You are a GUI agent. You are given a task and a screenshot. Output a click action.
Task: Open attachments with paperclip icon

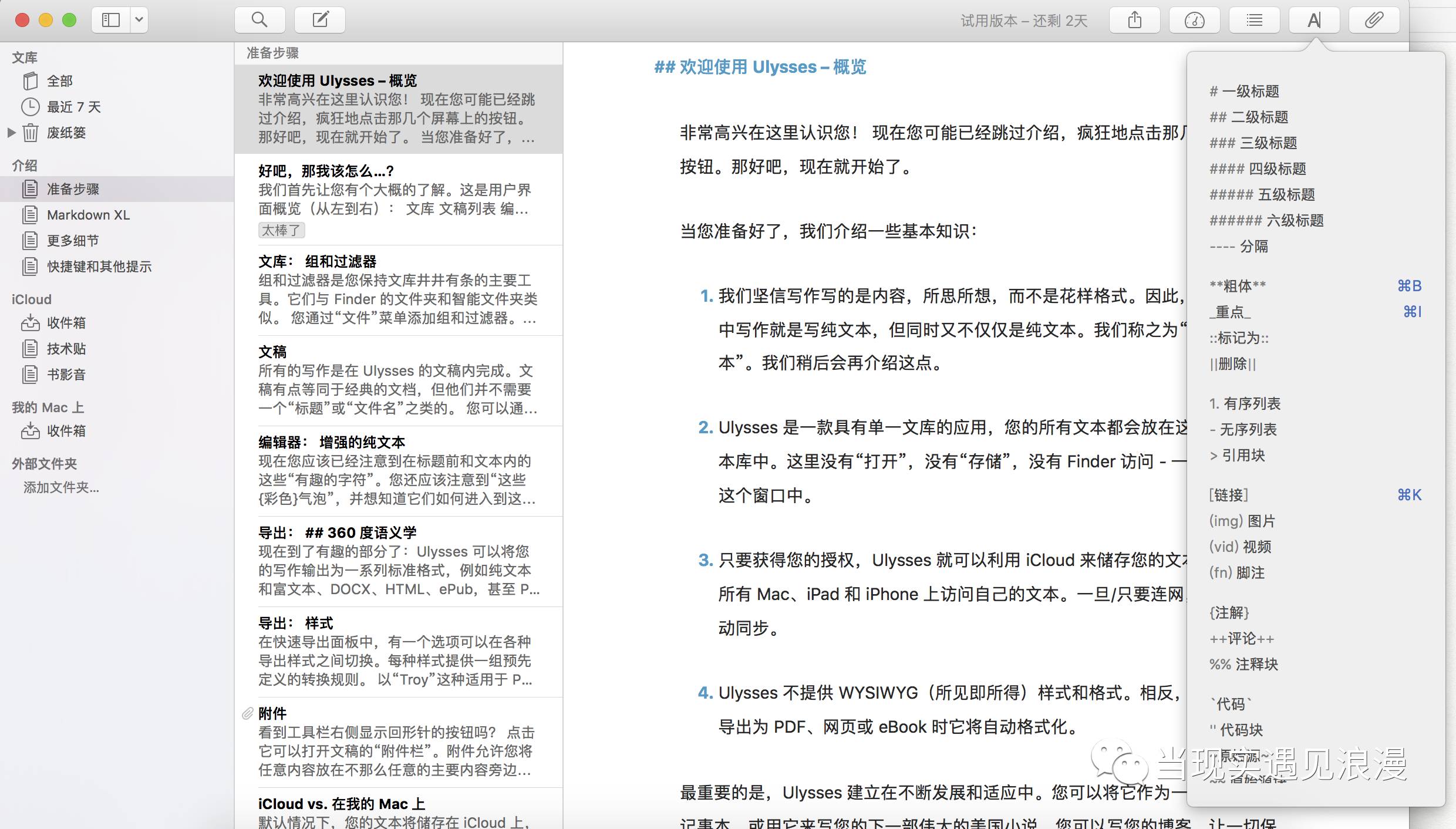1374,21
